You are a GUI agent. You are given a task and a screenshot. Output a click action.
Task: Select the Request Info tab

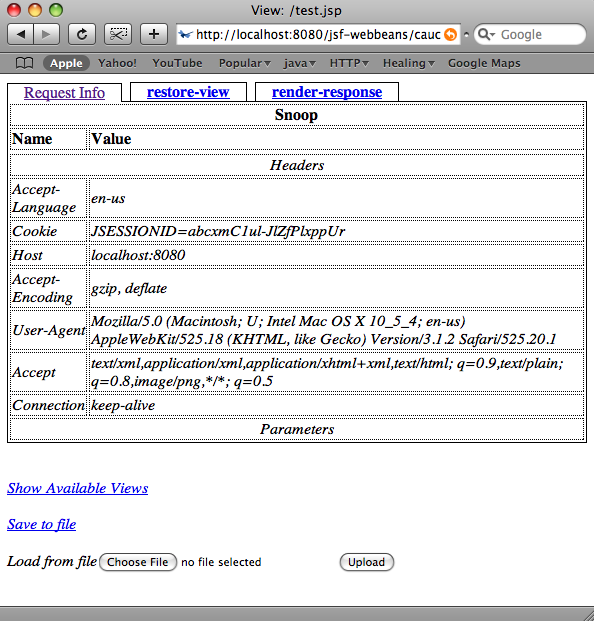tap(65, 93)
